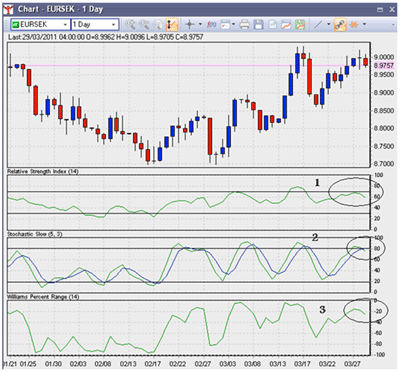Close the EURSEK chart window
The image size is (400, 372).
pyautogui.click(x=392, y=10)
